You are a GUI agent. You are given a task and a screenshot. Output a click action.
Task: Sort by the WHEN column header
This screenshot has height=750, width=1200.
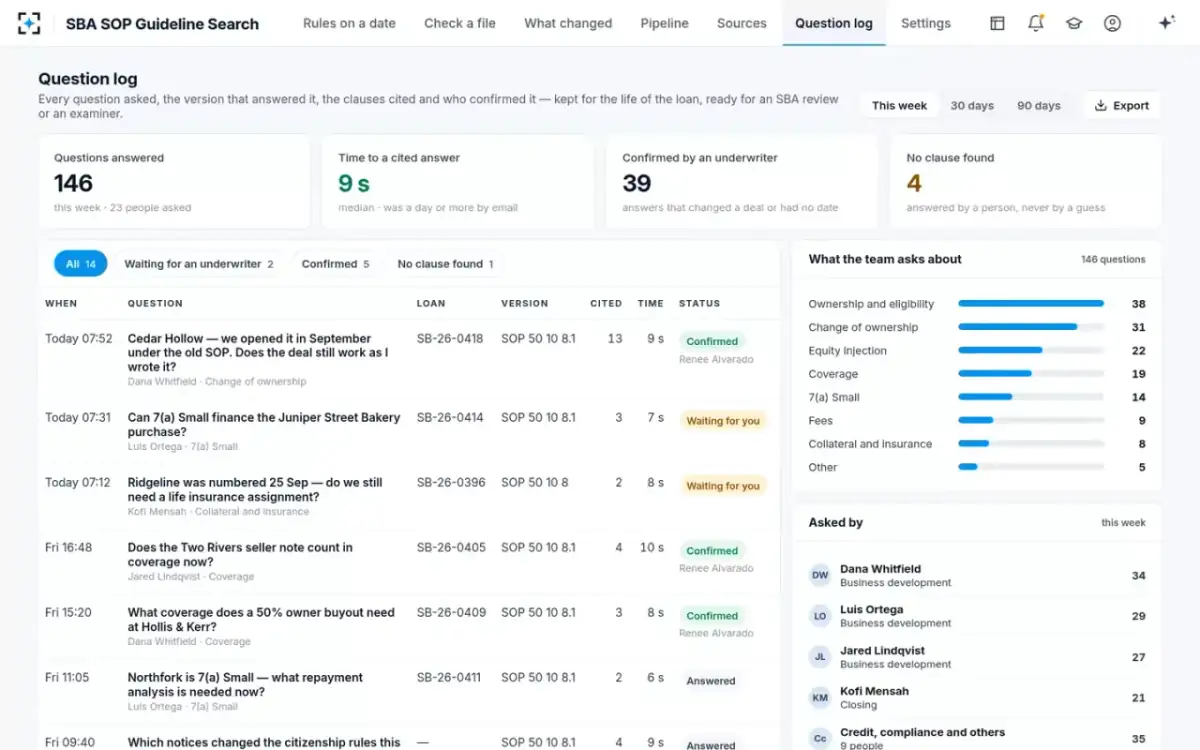[61, 303]
